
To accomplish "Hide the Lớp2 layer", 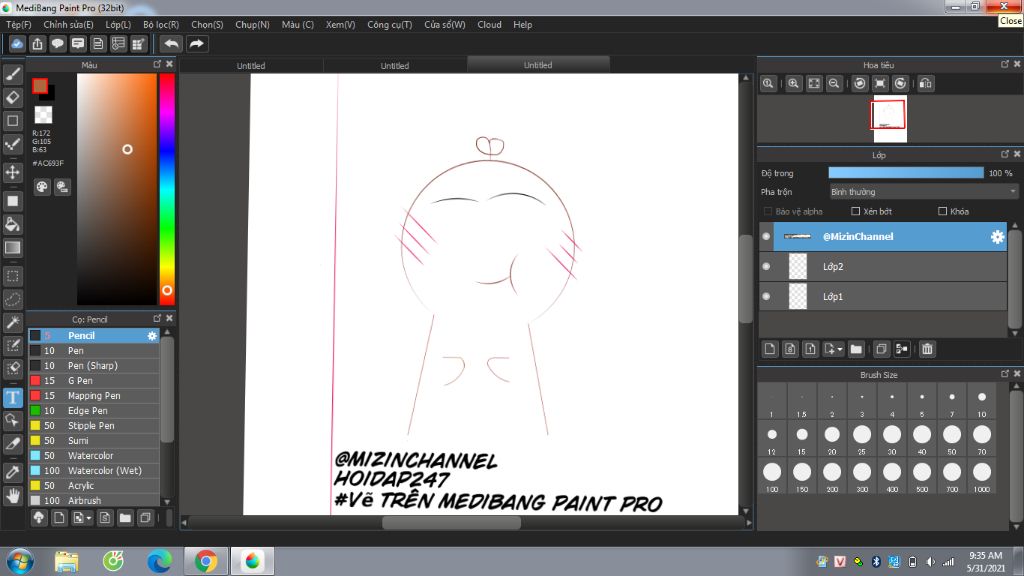I will [x=766, y=266].
